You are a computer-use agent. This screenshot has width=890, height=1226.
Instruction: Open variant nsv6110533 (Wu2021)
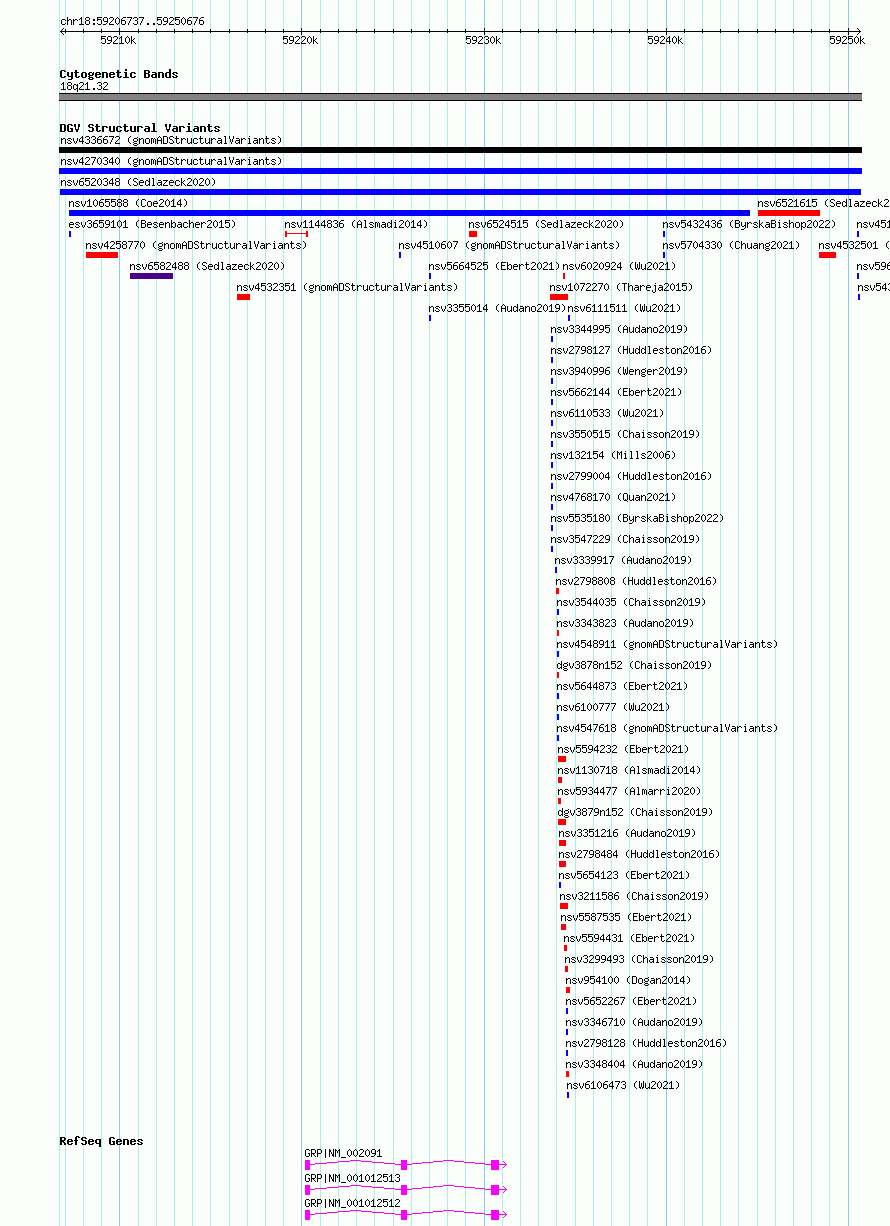click(607, 413)
